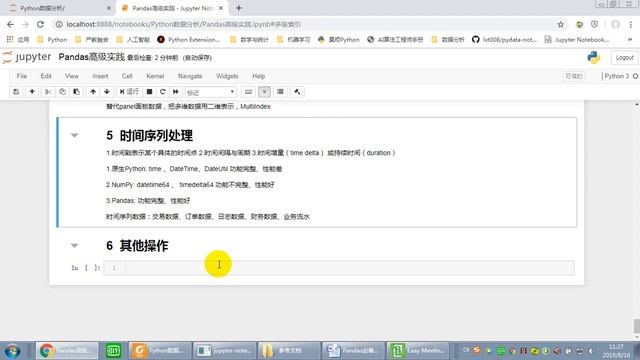Open the Python Extension bookmark

189,40
